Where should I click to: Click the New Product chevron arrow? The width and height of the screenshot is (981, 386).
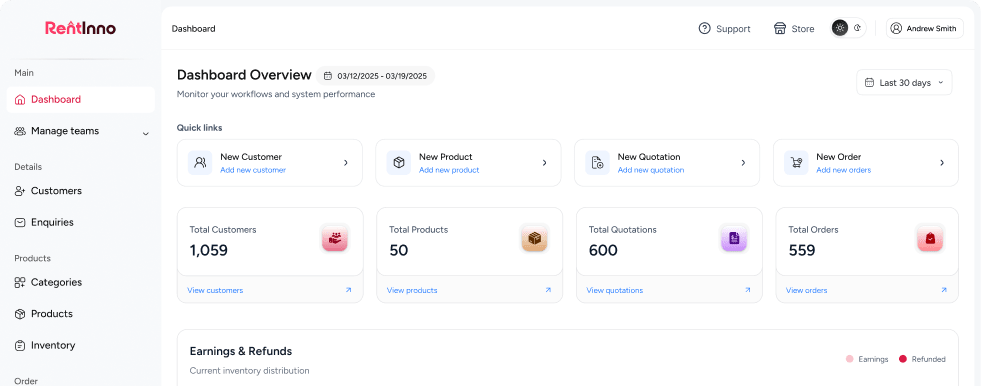[544, 163]
